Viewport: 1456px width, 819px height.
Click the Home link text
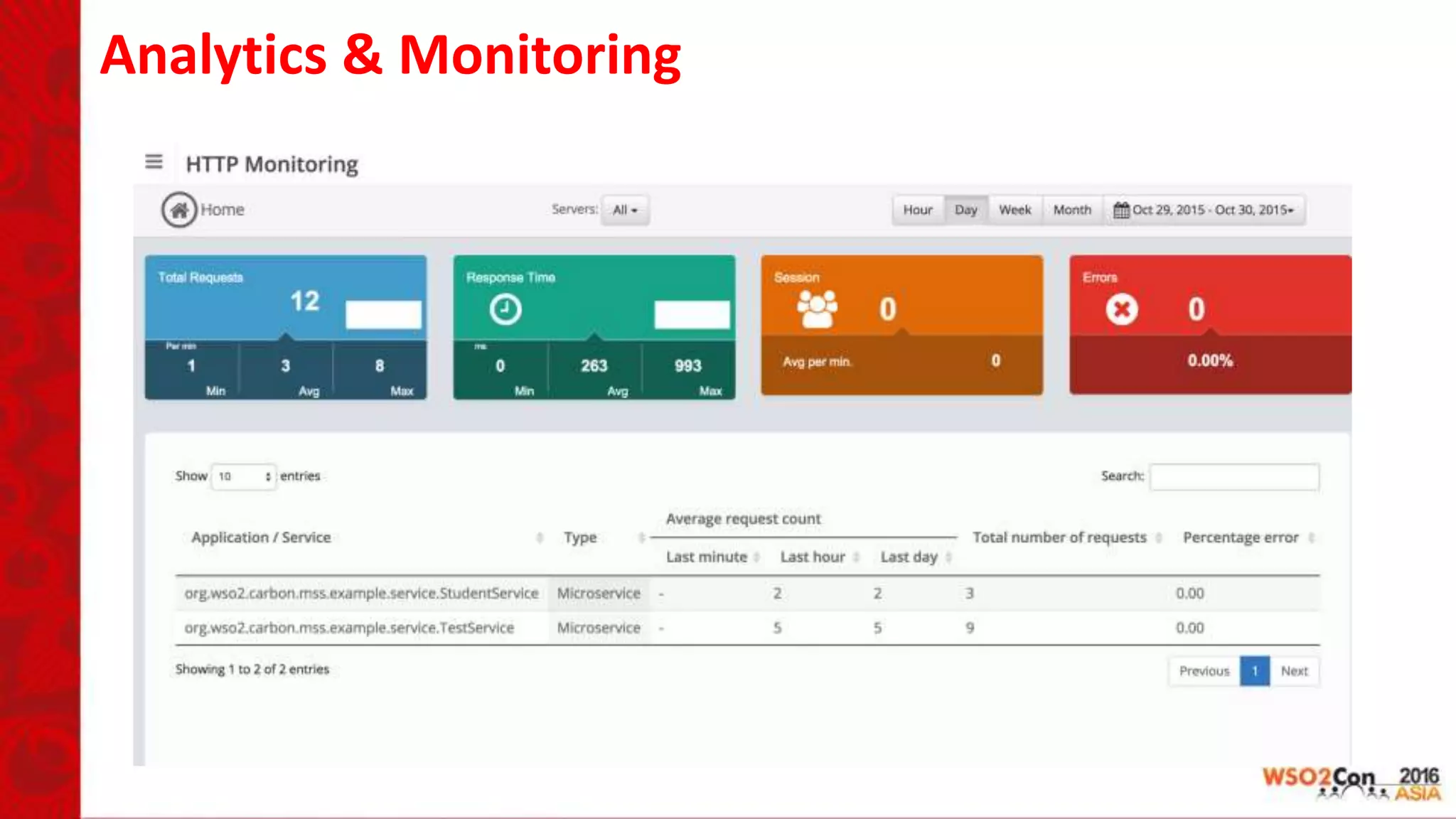click(223, 210)
